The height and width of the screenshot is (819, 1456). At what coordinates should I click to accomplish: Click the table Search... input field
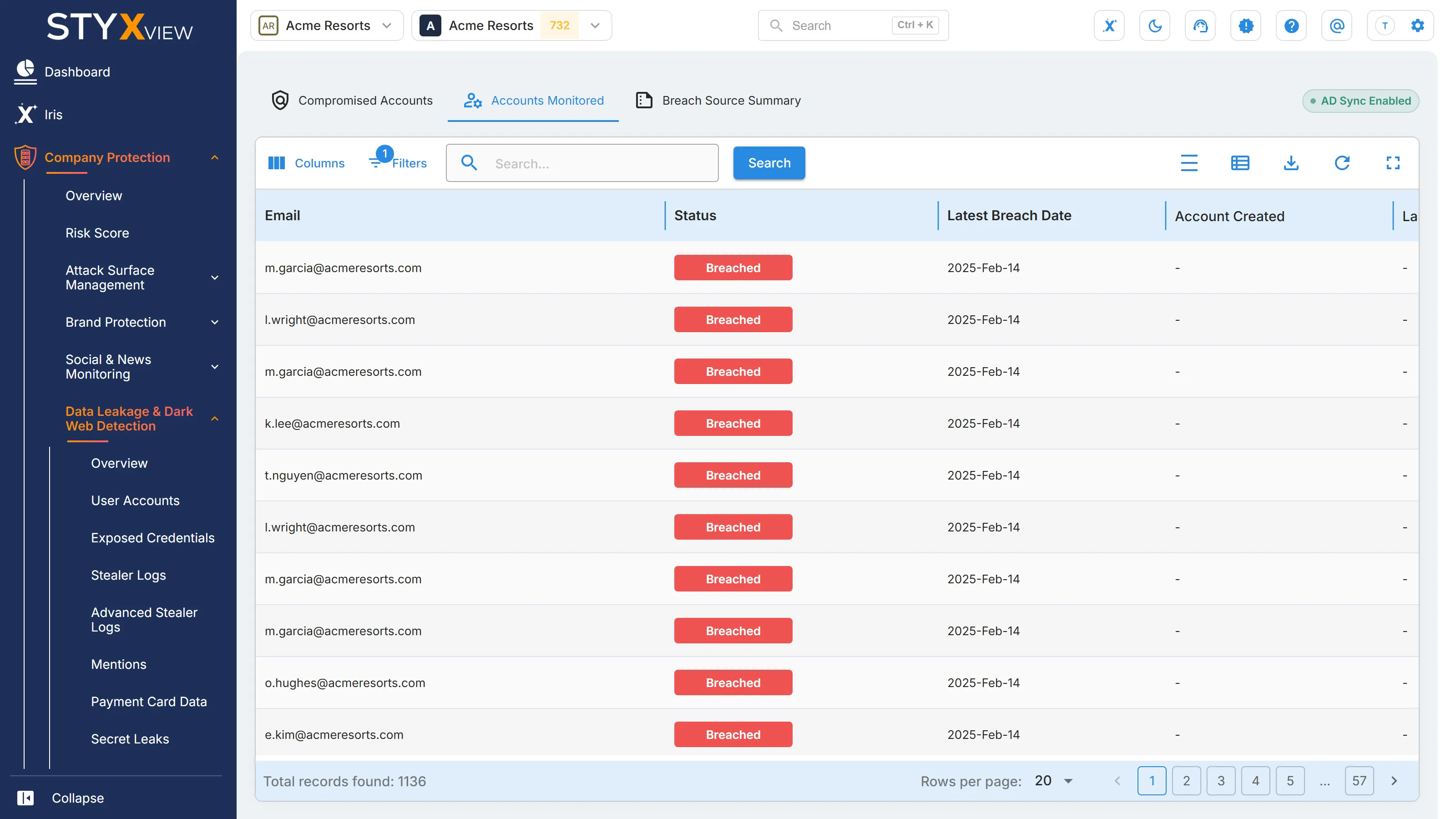(x=581, y=163)
